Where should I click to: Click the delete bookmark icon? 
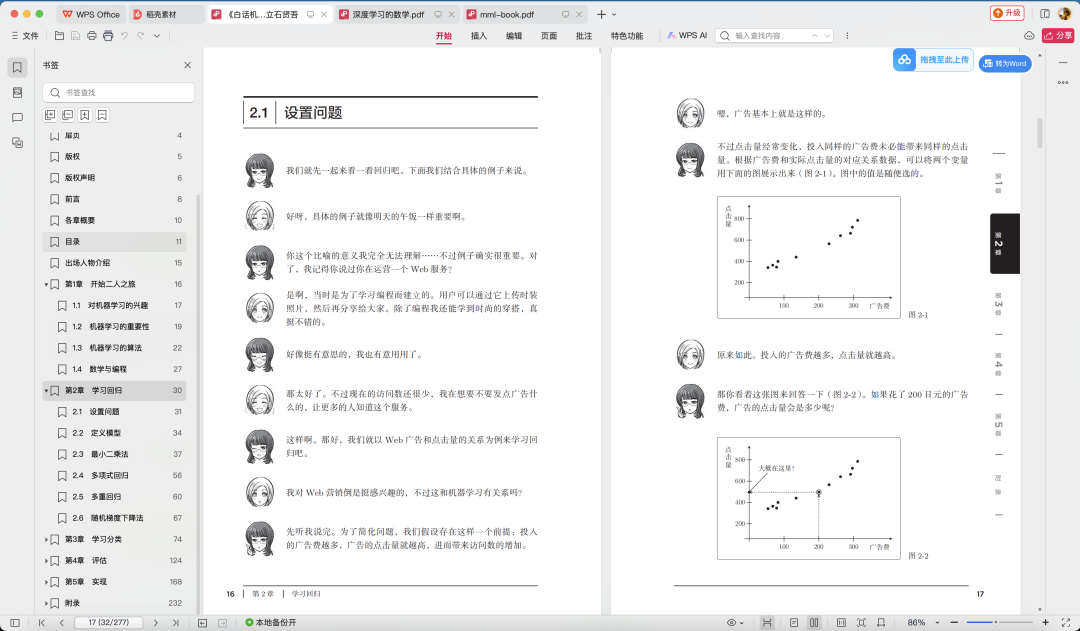coord(102,115)
